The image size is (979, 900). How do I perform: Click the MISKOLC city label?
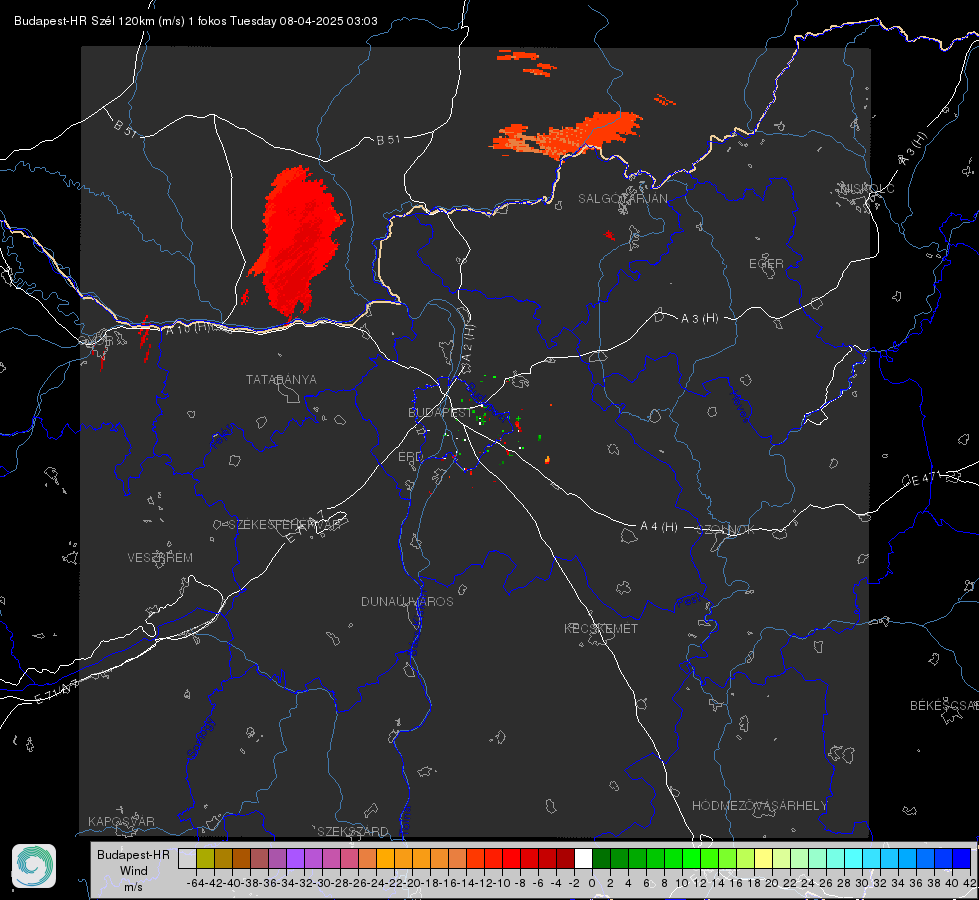pos(867,189)
